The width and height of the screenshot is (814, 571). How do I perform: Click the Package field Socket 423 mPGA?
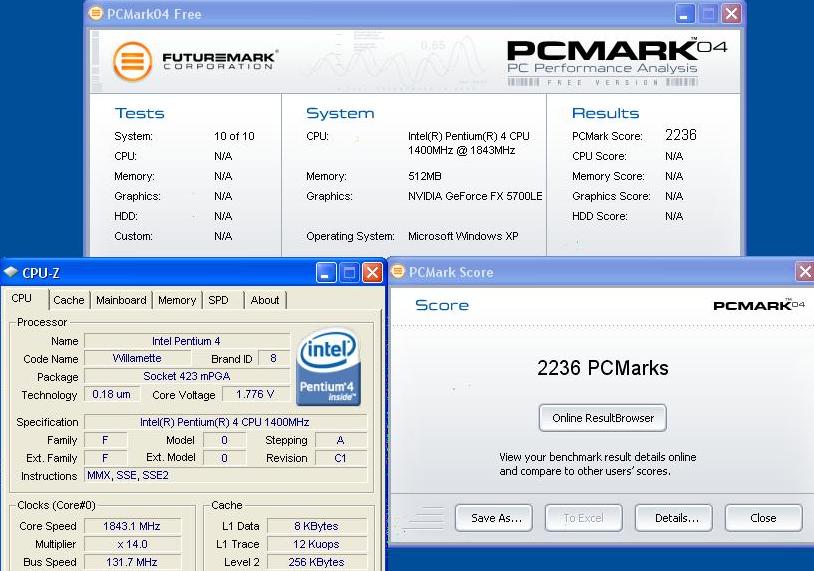click(187, 376)
